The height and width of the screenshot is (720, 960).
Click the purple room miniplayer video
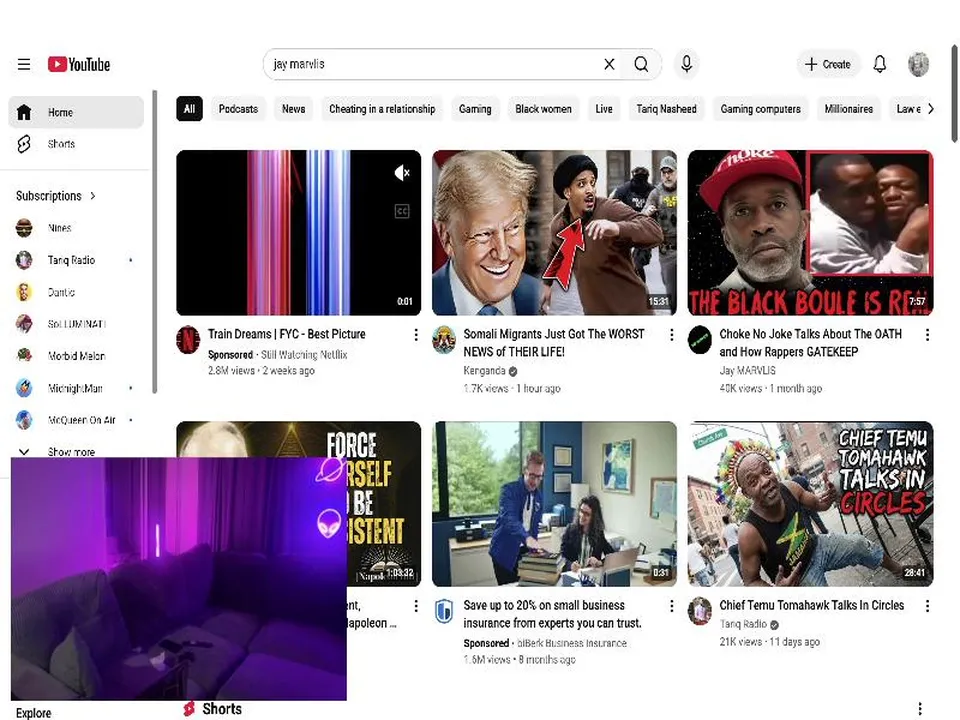(179, 579)
